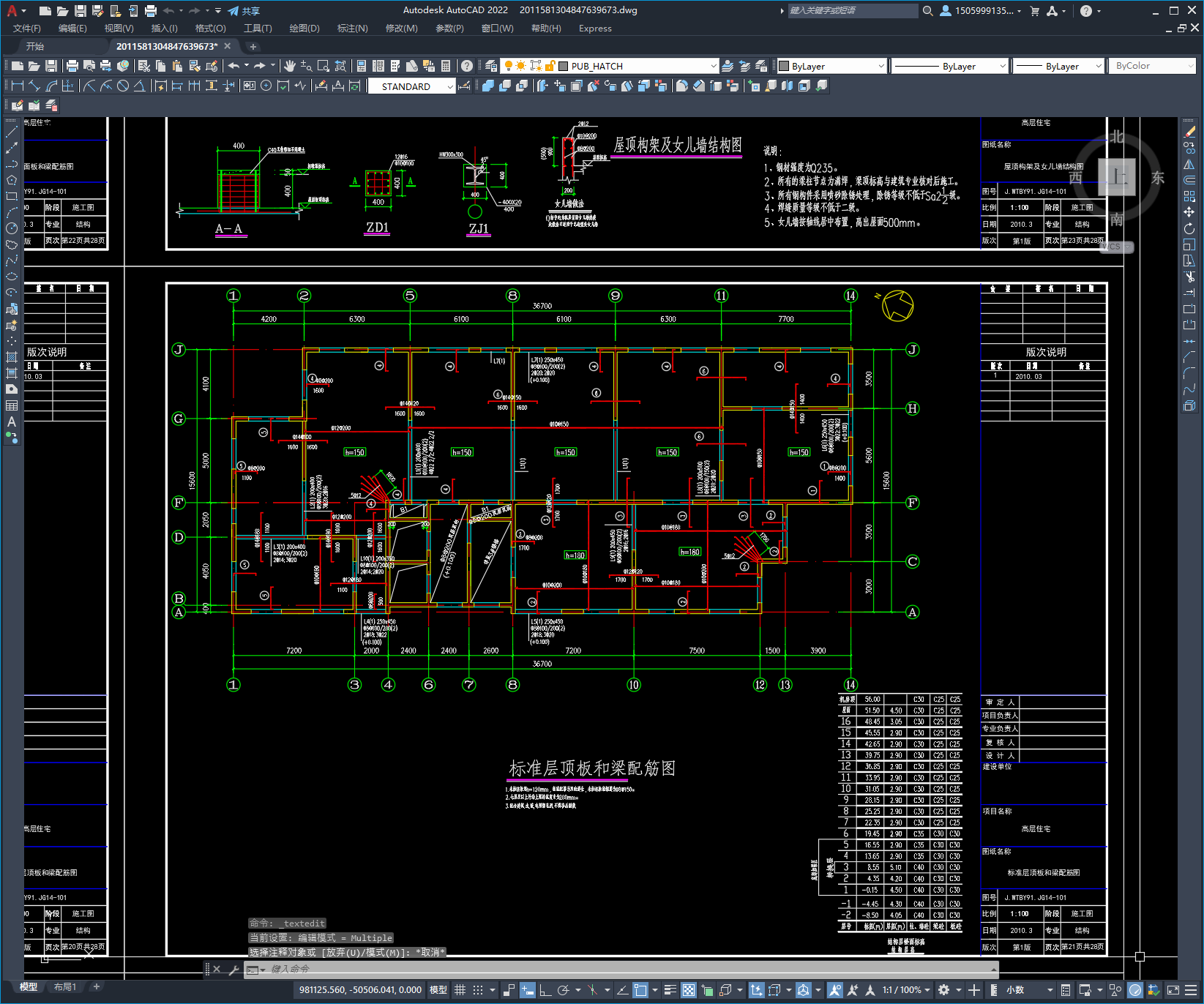Click the WCS label below ViewCube
The width and height of the screenshot is (1204, 1004).
click(1116, 247)
